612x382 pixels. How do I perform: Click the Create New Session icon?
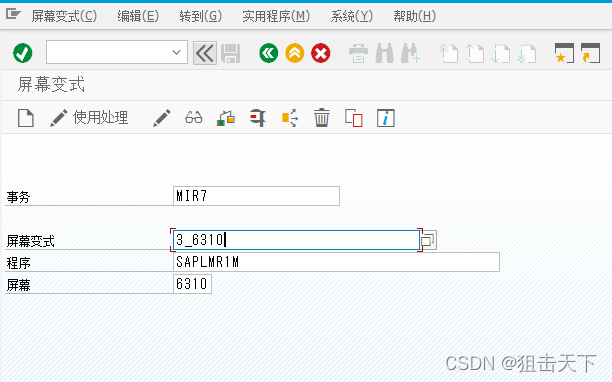coord(564,53)
